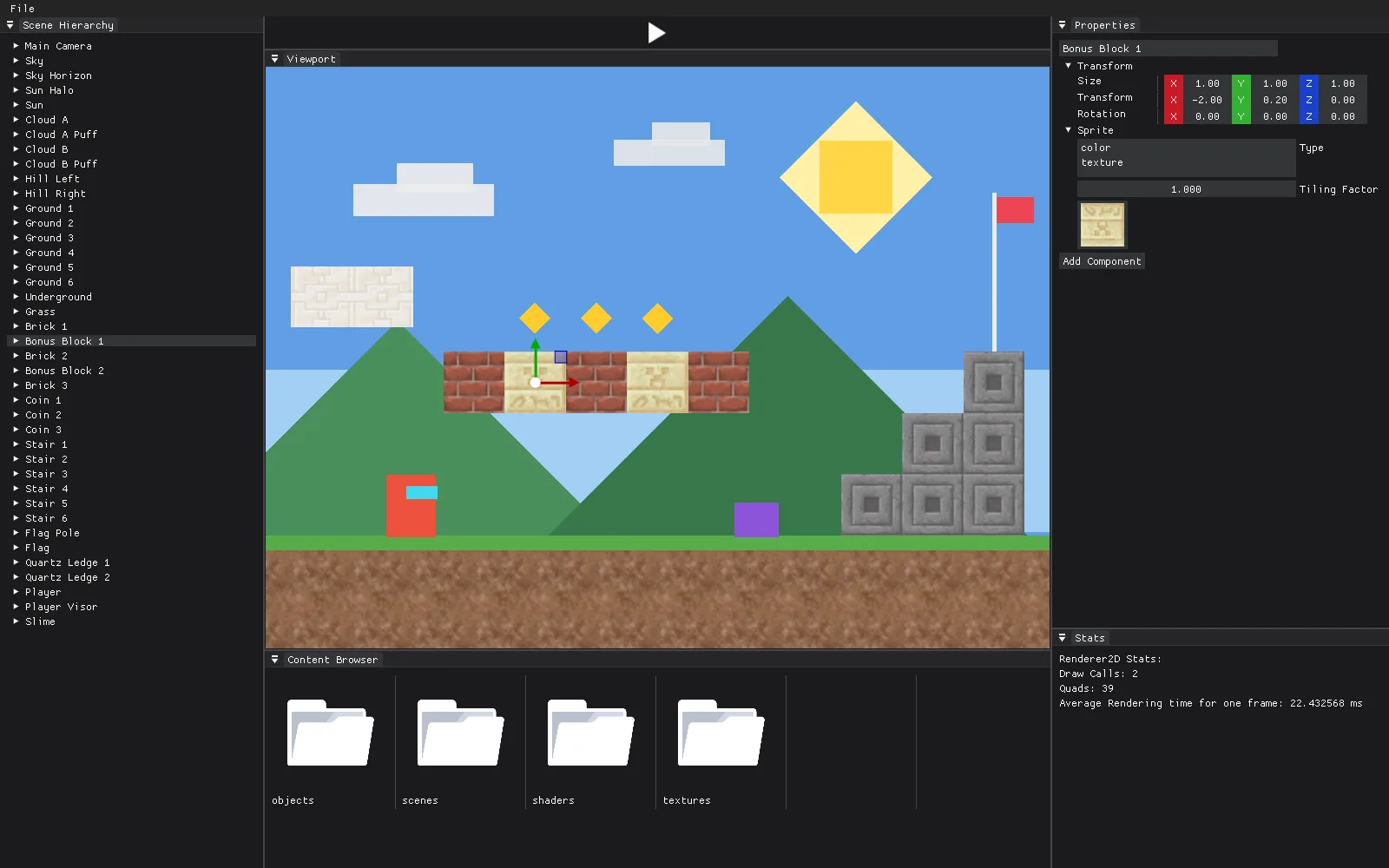Select the Content Browser tab
The height and width of the screenshot is (868, 1389).
(332, 660)
